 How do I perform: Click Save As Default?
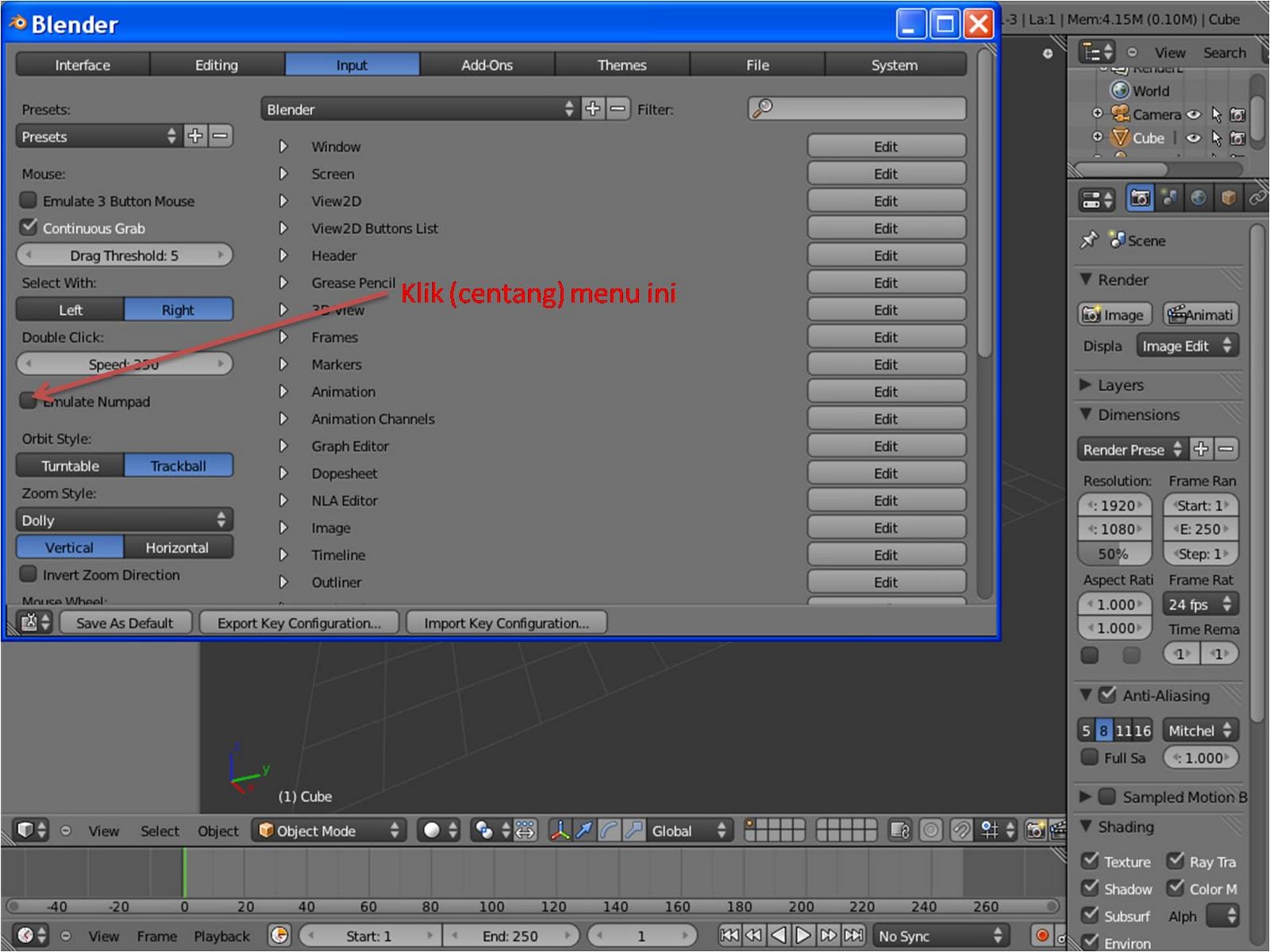coord(125,623)
